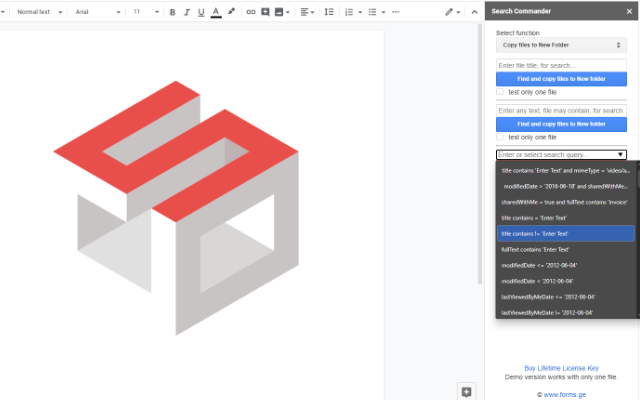Open Copy files to New Folder select
Viewport: 640px width, 400px height.
point(561,45)
